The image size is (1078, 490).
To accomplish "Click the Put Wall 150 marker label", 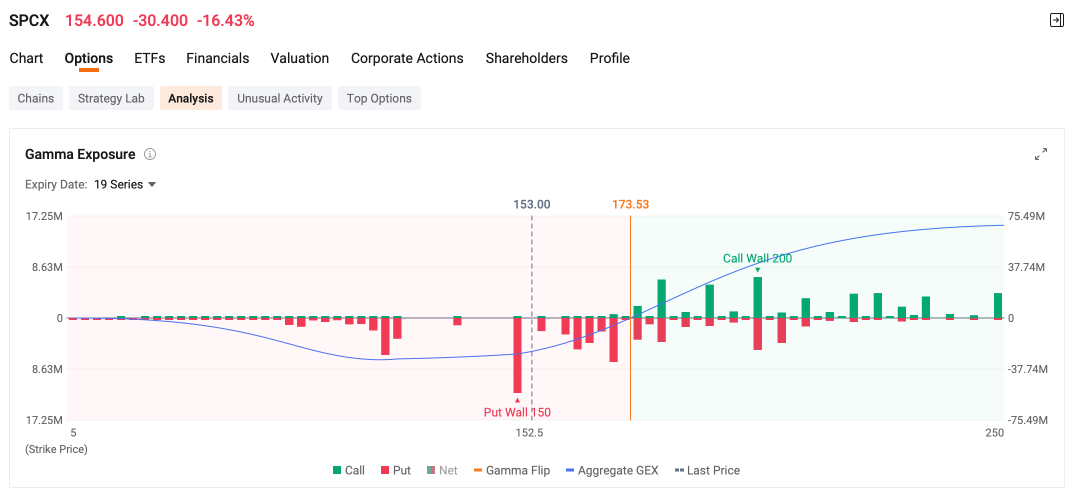I will click(517, 412).
